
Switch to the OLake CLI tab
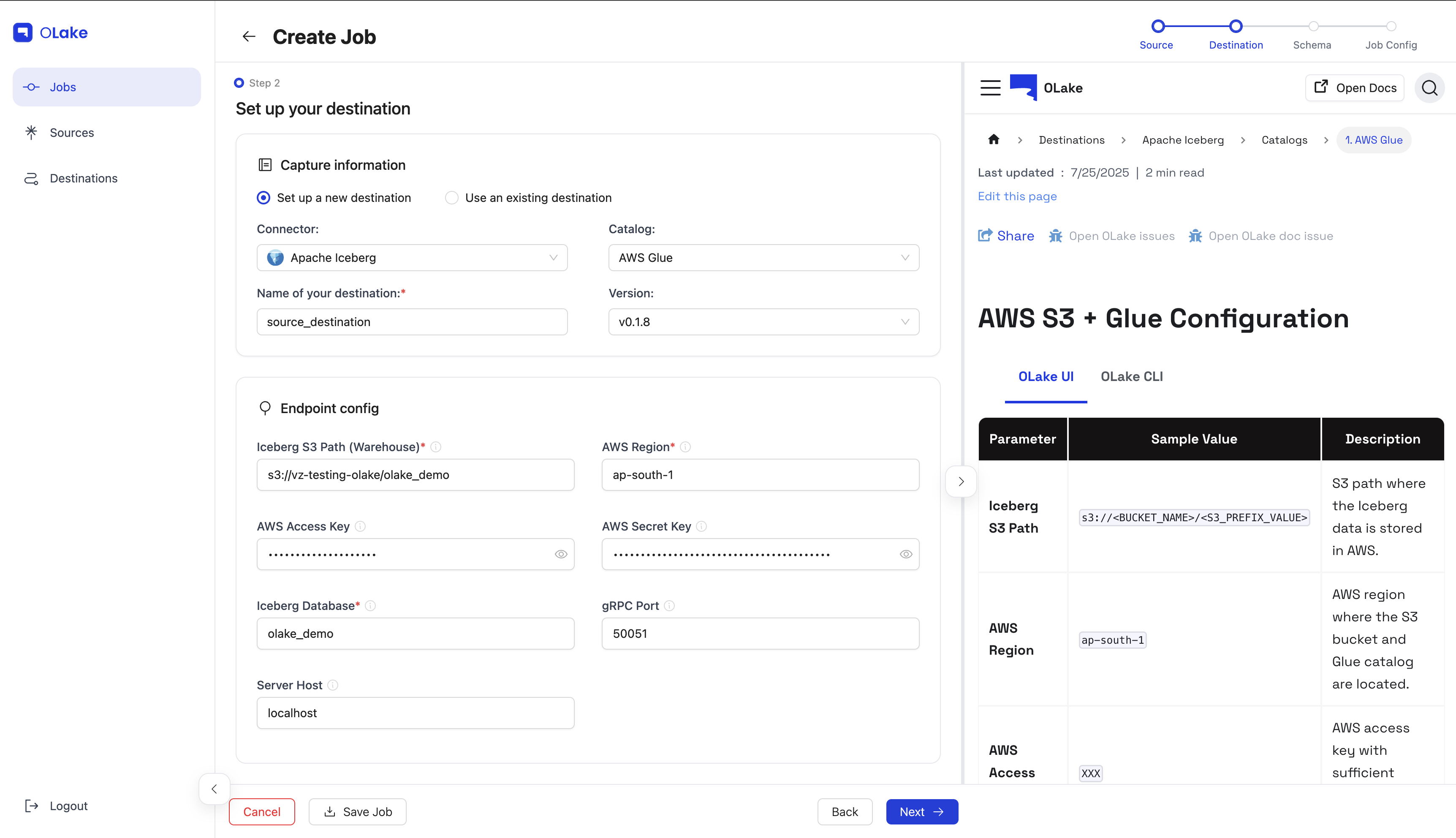[x=1131, y=376]
